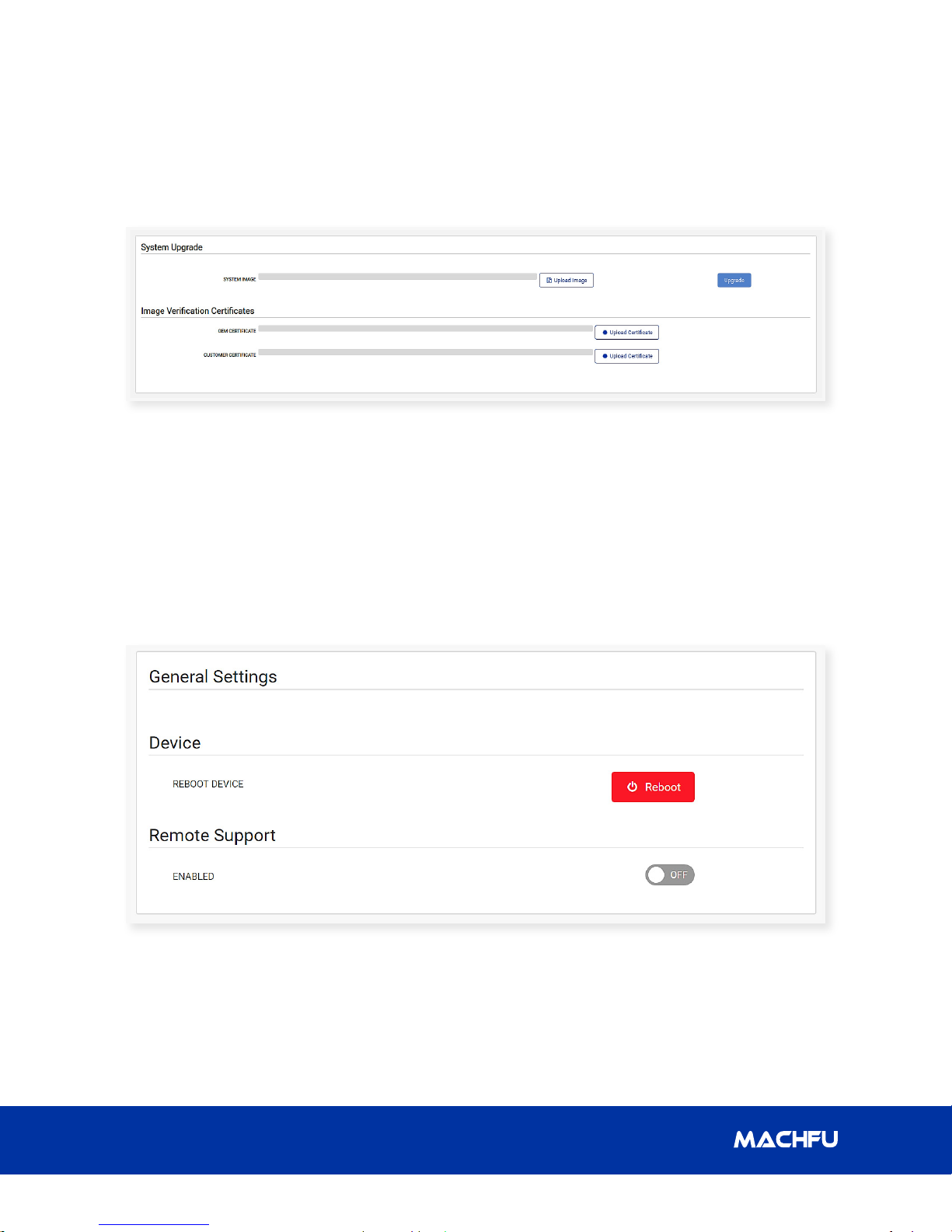The width and height of the screenshot is (952, 1232).
Task: Upload a certificate for the Customer certificate row
Action: 626,356
